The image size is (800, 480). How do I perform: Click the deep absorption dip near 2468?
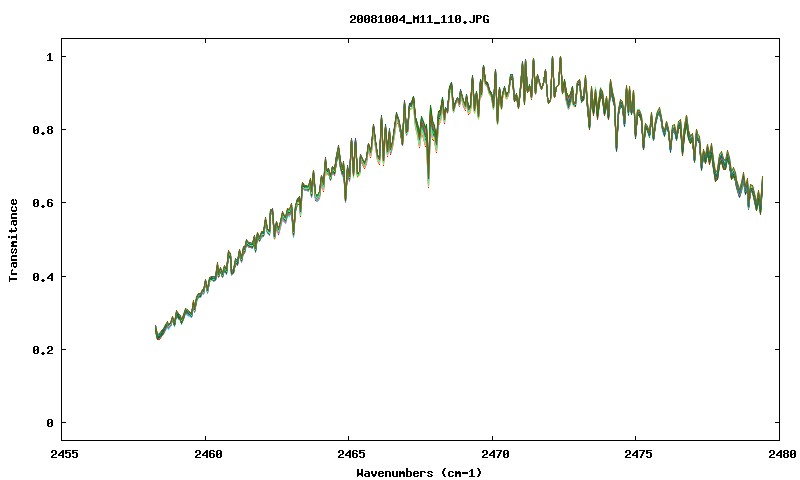tap(429, 185)
